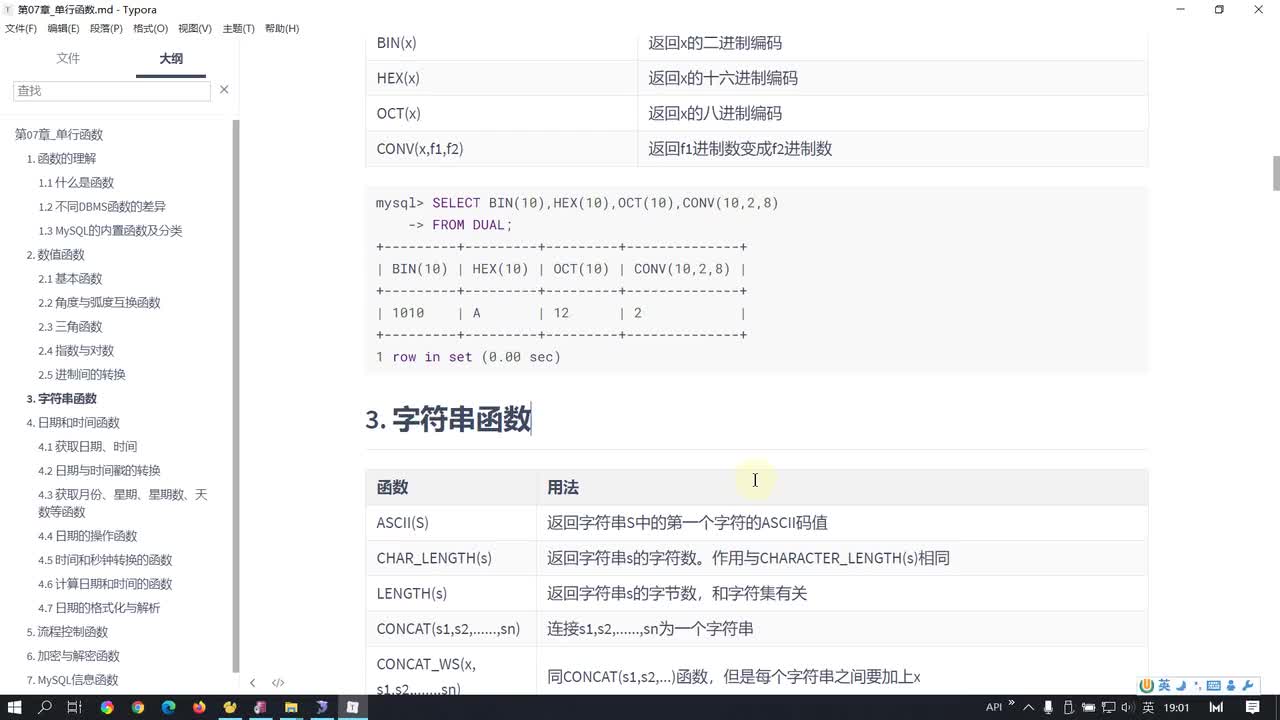This screenshot has width=1280, height=720.
Task: Click the OCT(x) table cell
Action: 502,113
